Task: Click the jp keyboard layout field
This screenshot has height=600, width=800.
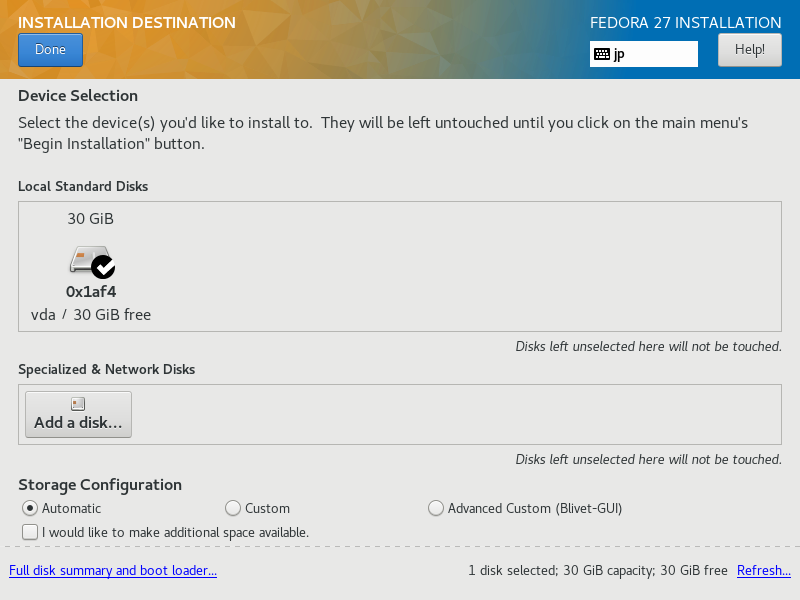Action: click(644, 54)
